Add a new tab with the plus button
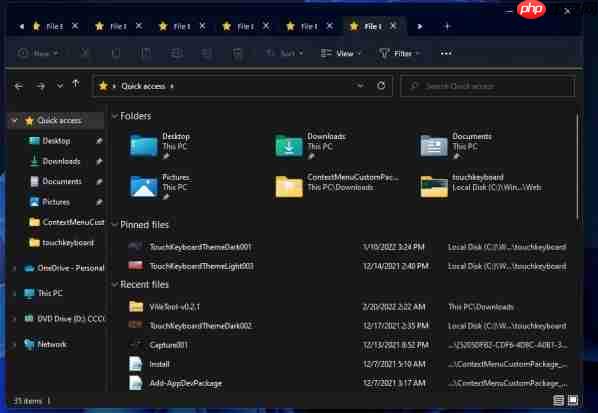598x413 pixels. click(x=447, y=26)
